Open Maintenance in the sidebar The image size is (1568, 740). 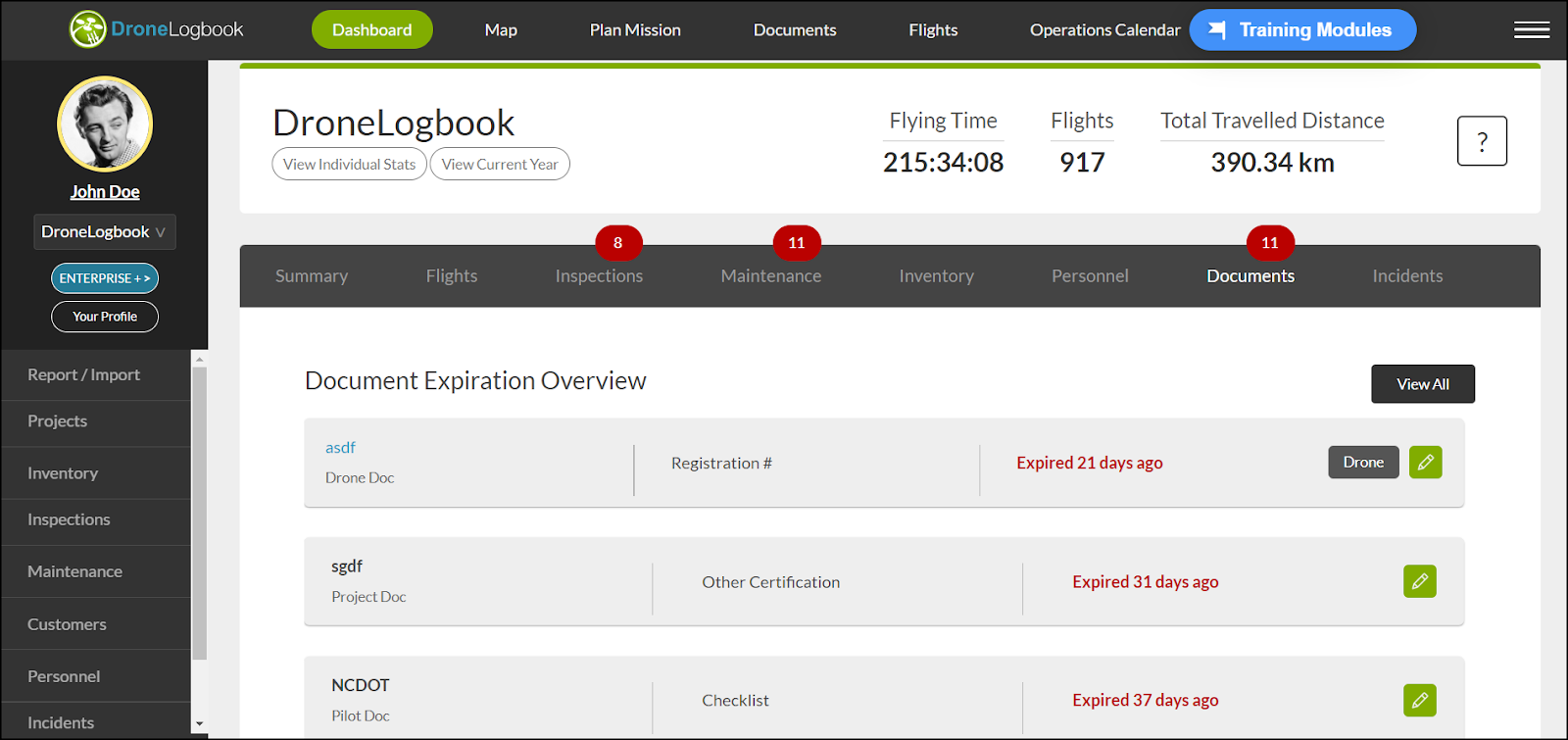[96, 571]
